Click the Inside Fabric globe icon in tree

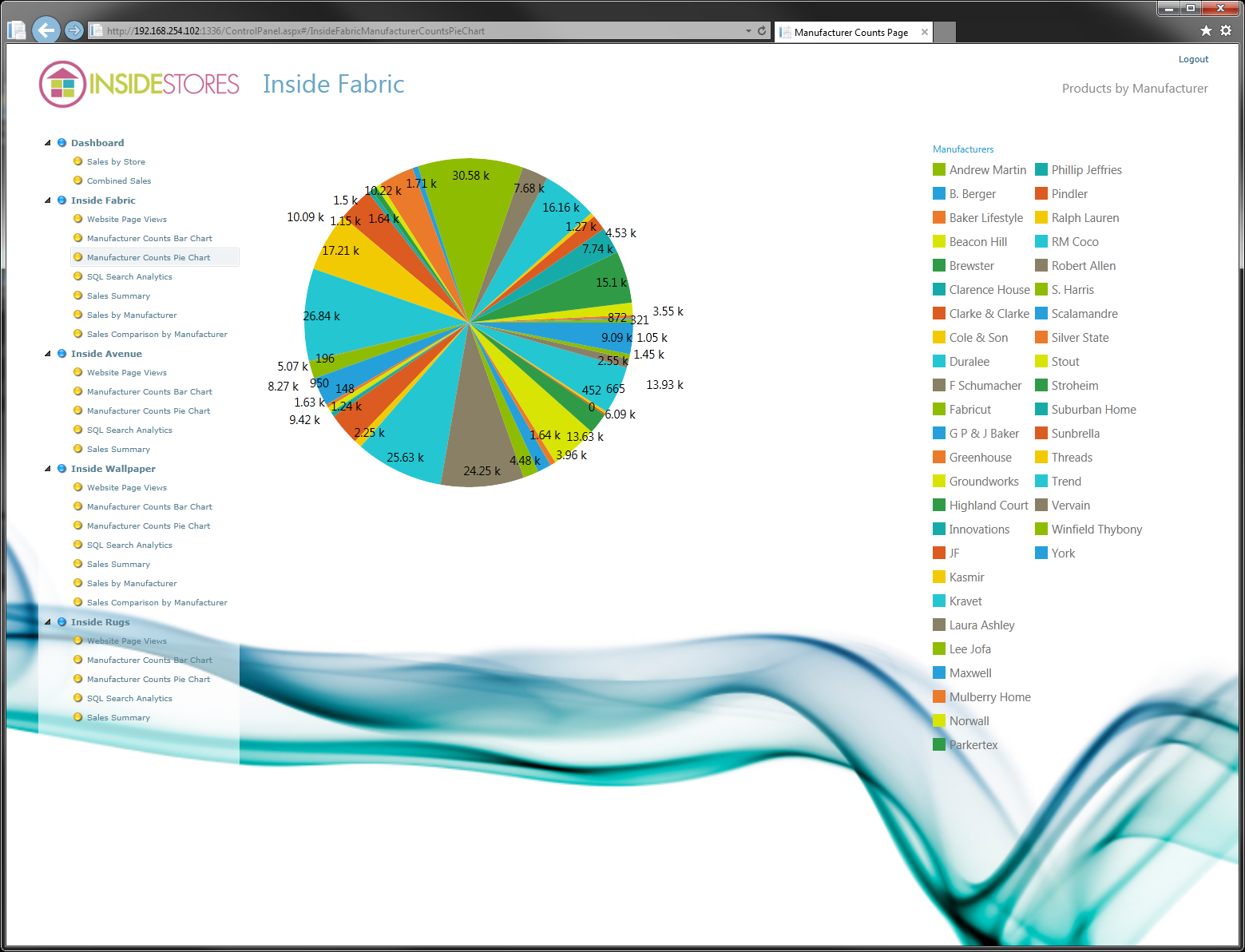coord(61,200)
